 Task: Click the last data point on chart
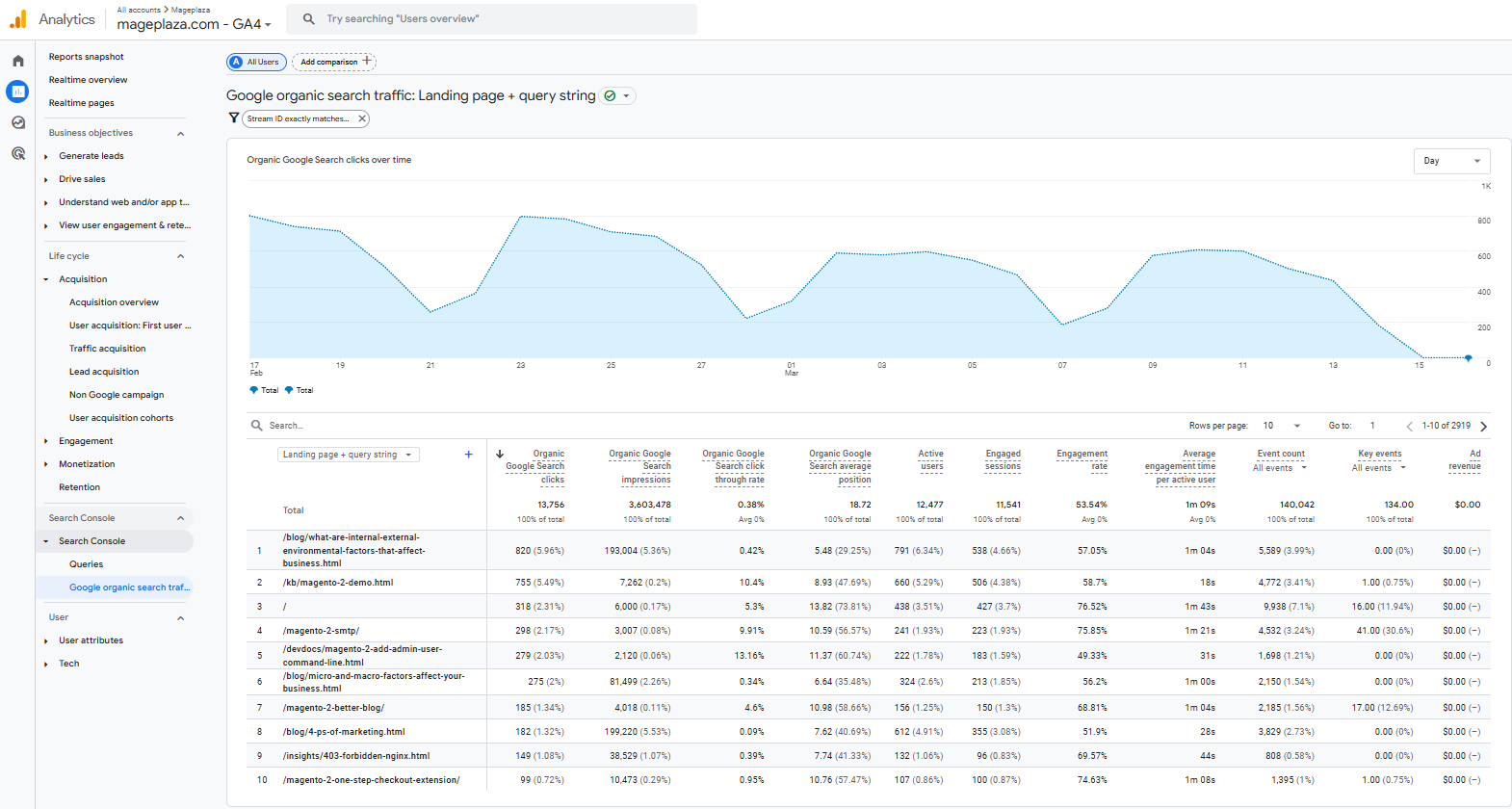(x=1468, y=357)
